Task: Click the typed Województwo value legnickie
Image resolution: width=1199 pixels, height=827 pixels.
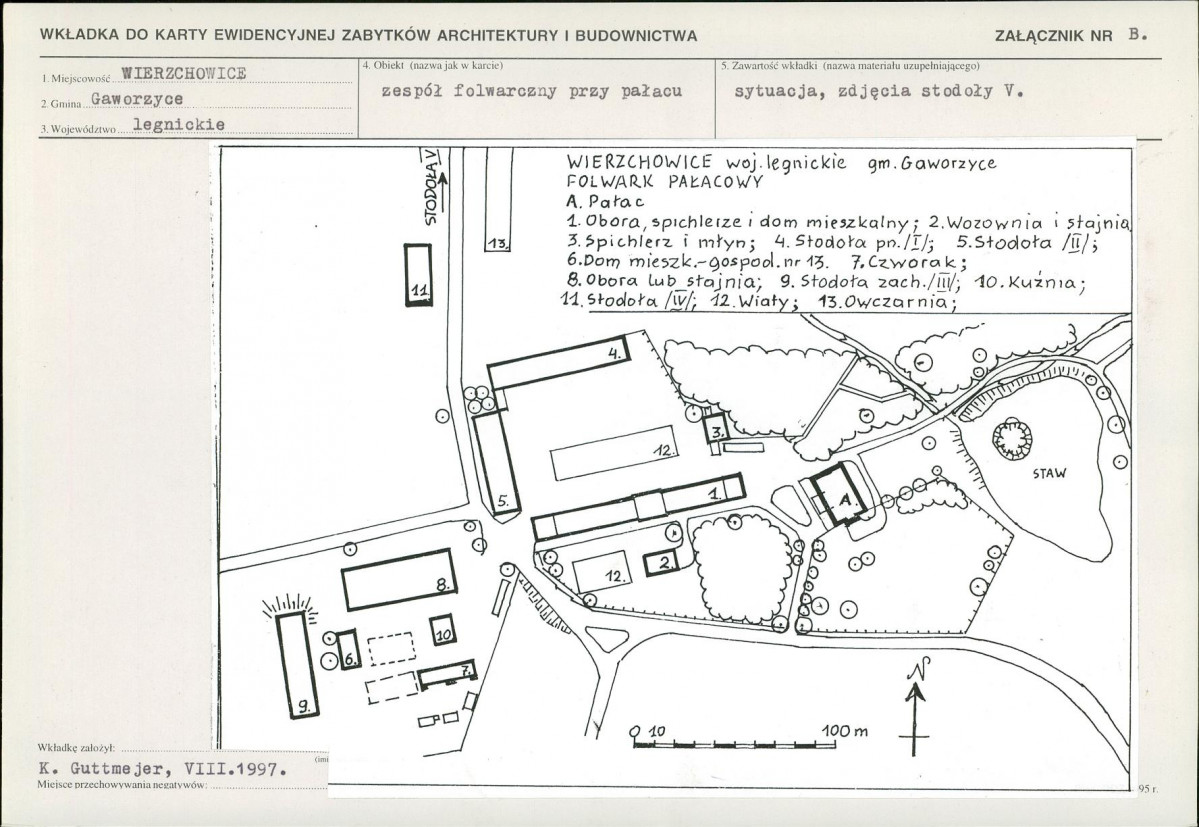Action: [x=178, y=124]
